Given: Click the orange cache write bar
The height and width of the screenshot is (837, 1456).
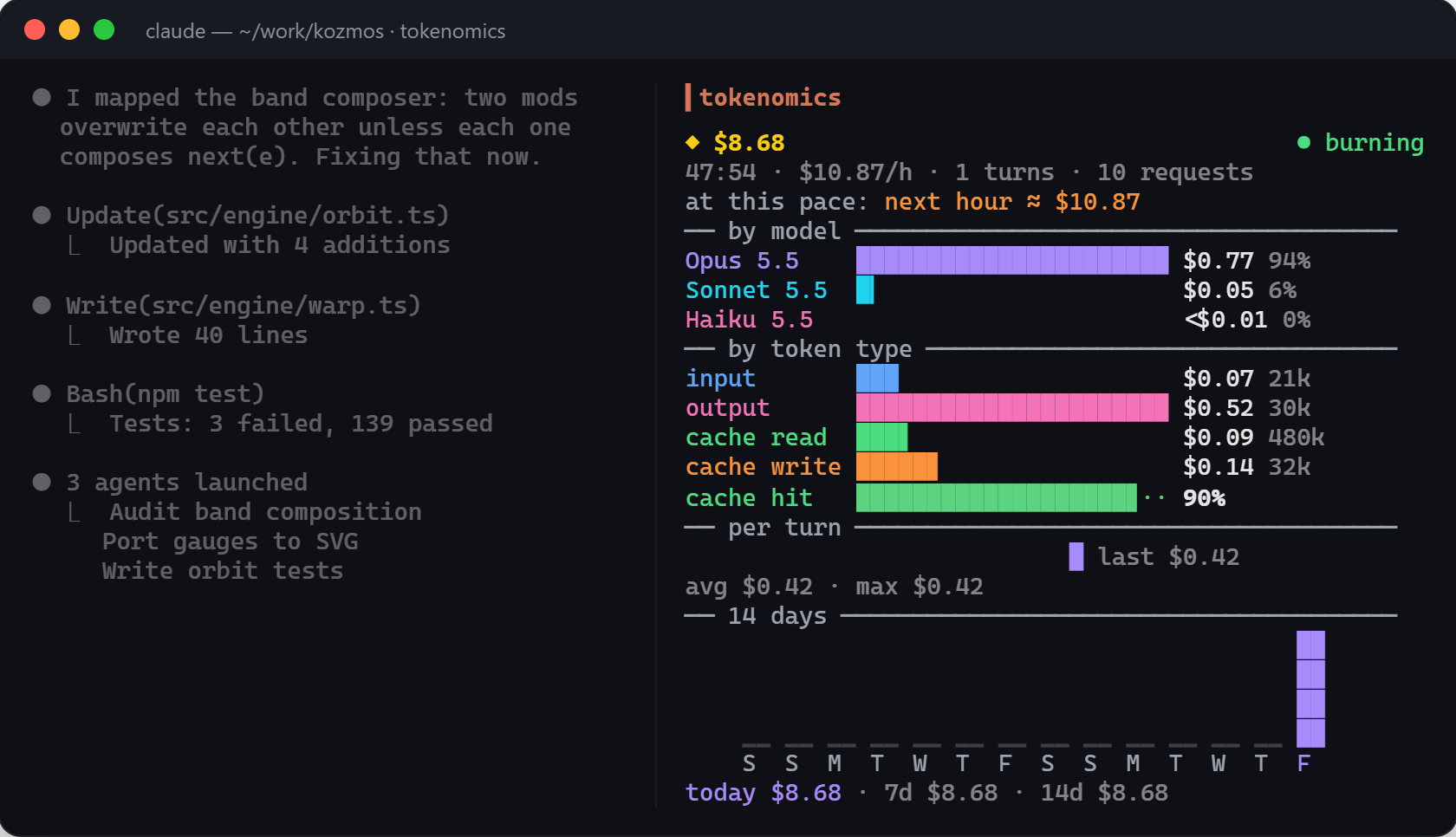Looking at the screenshot, I should tap(896, 466).
